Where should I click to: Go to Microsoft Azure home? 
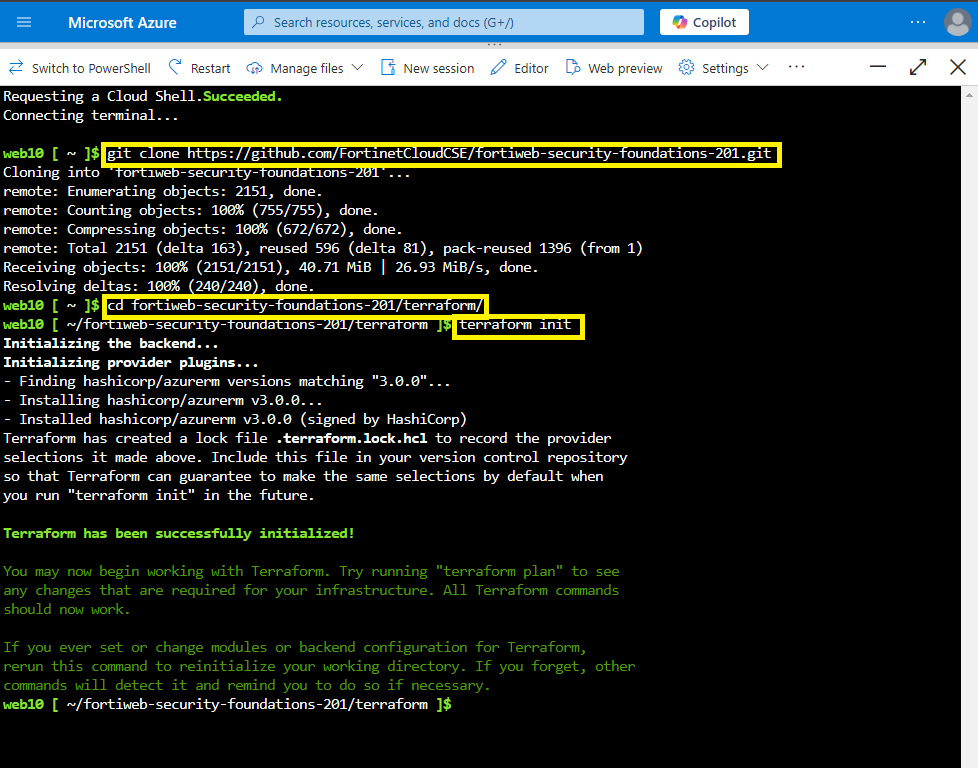(122, 22)
